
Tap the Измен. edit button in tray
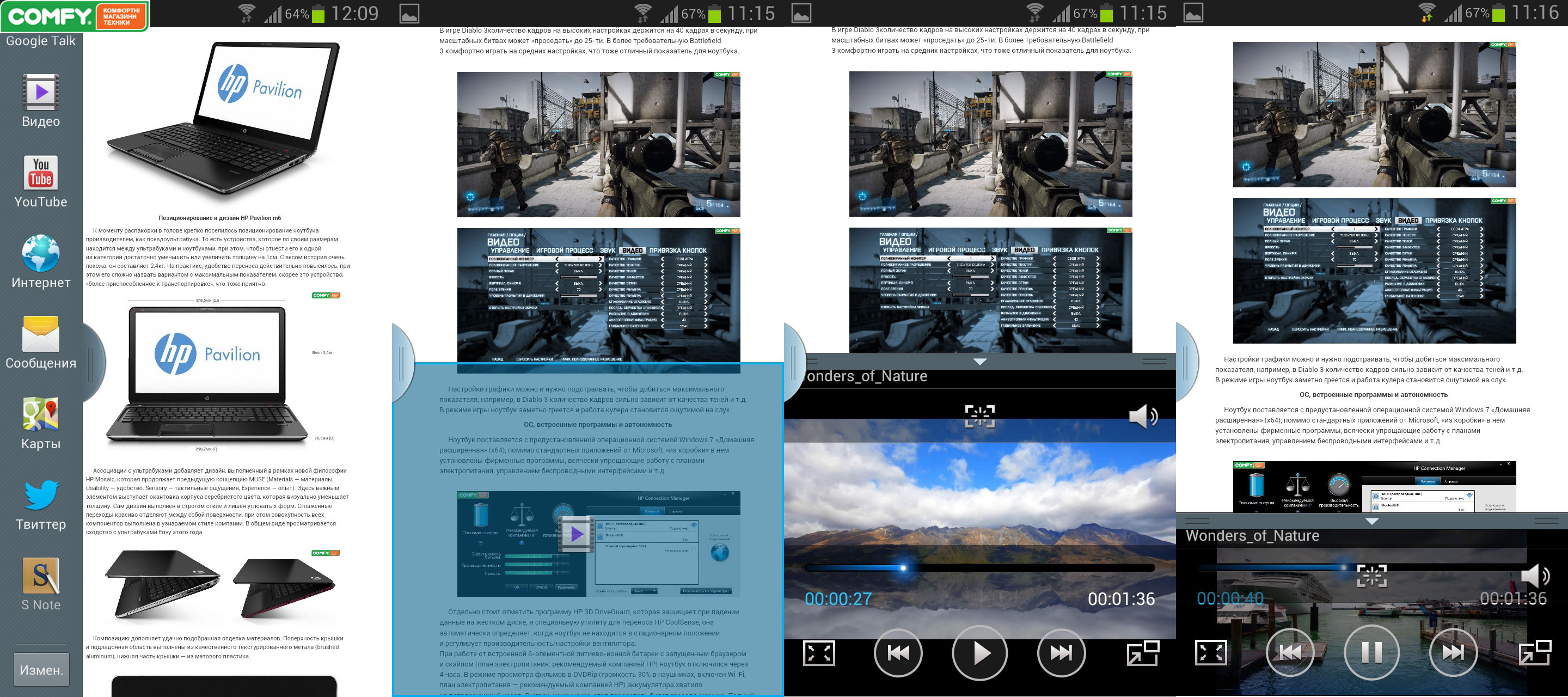(41, 670)
